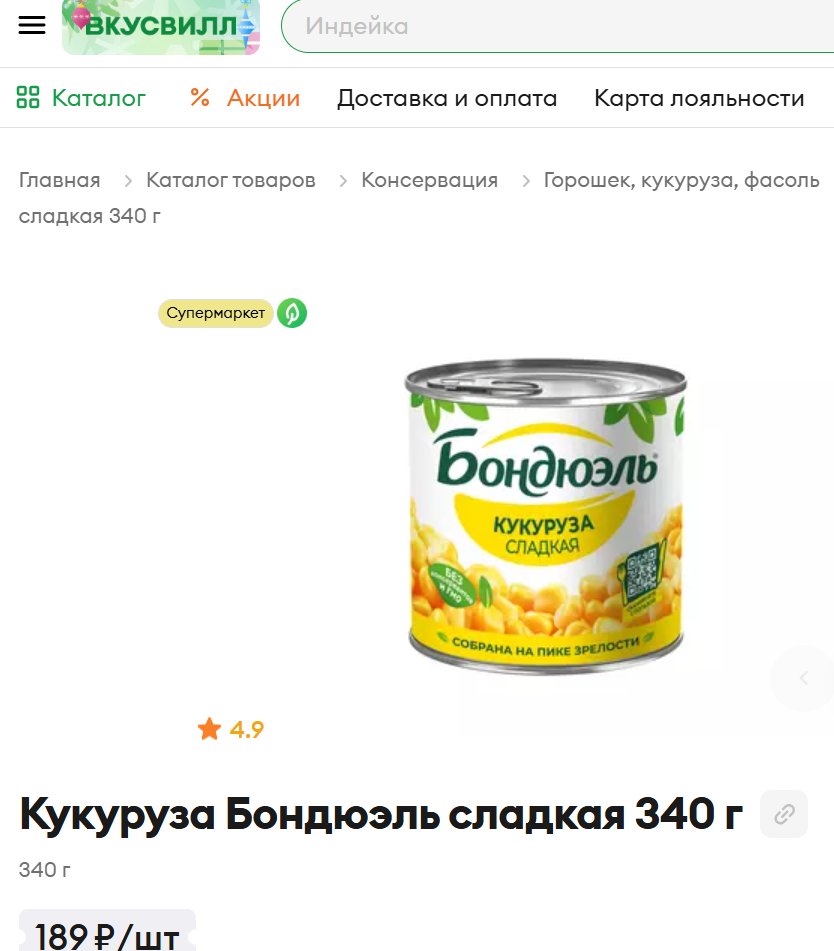The height and width of the screenshot is (951, 834).
Task: Go to Главная breadcrumb
Action: coord(59,180)
